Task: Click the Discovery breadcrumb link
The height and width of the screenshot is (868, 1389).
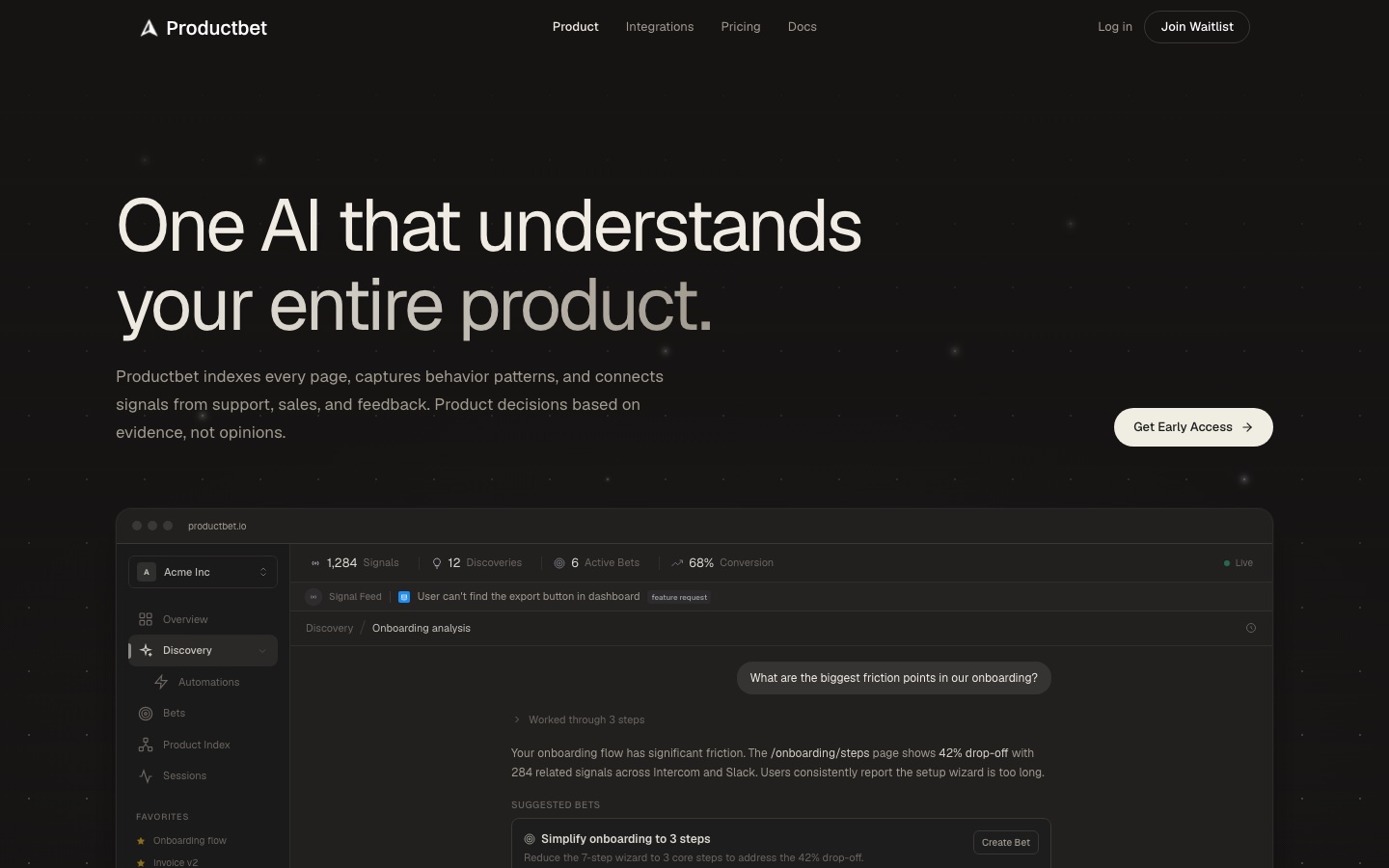Action: pyautogui.click(x=330, y=628)
